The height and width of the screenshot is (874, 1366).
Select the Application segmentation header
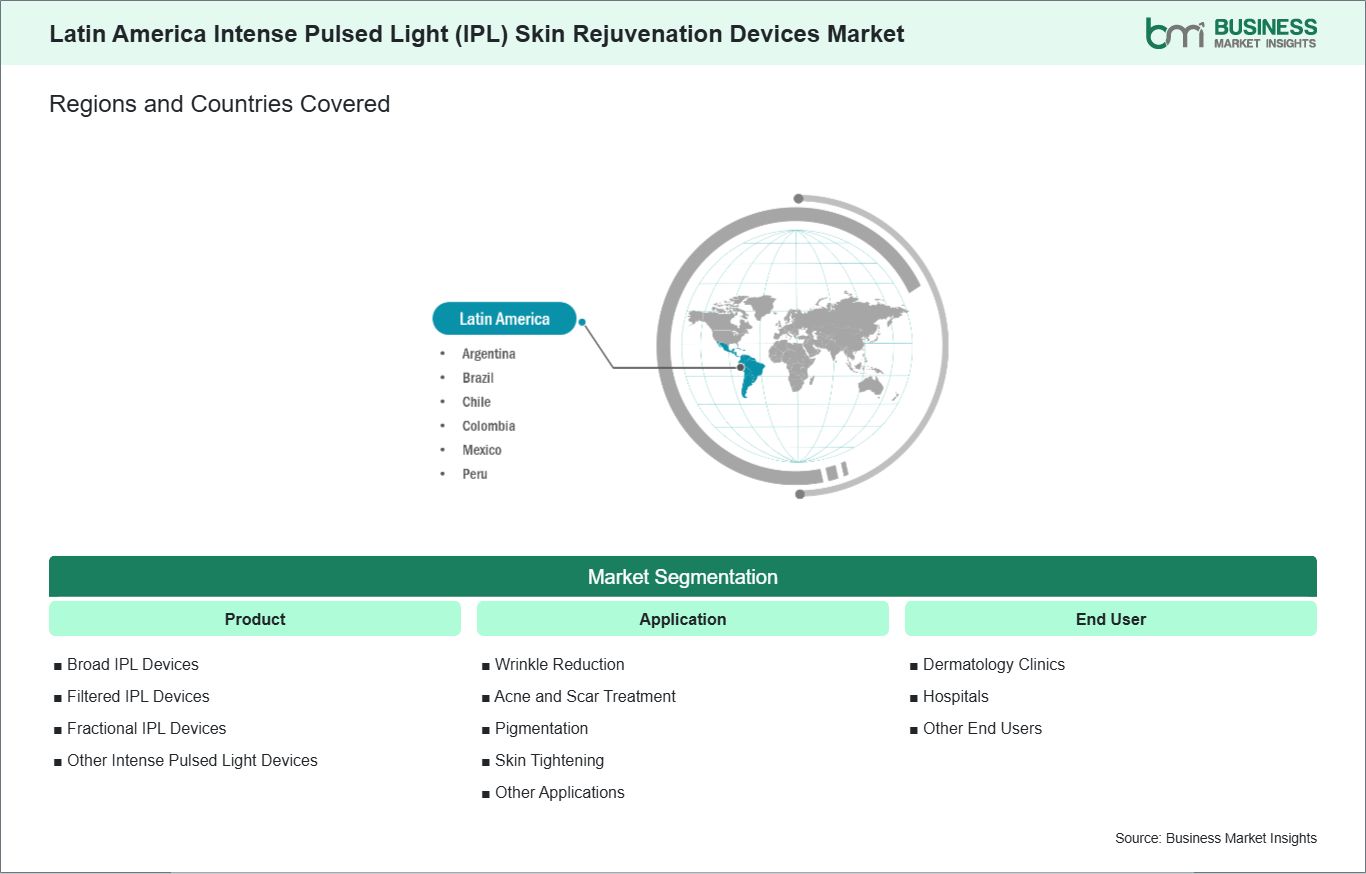coord(683,619)
